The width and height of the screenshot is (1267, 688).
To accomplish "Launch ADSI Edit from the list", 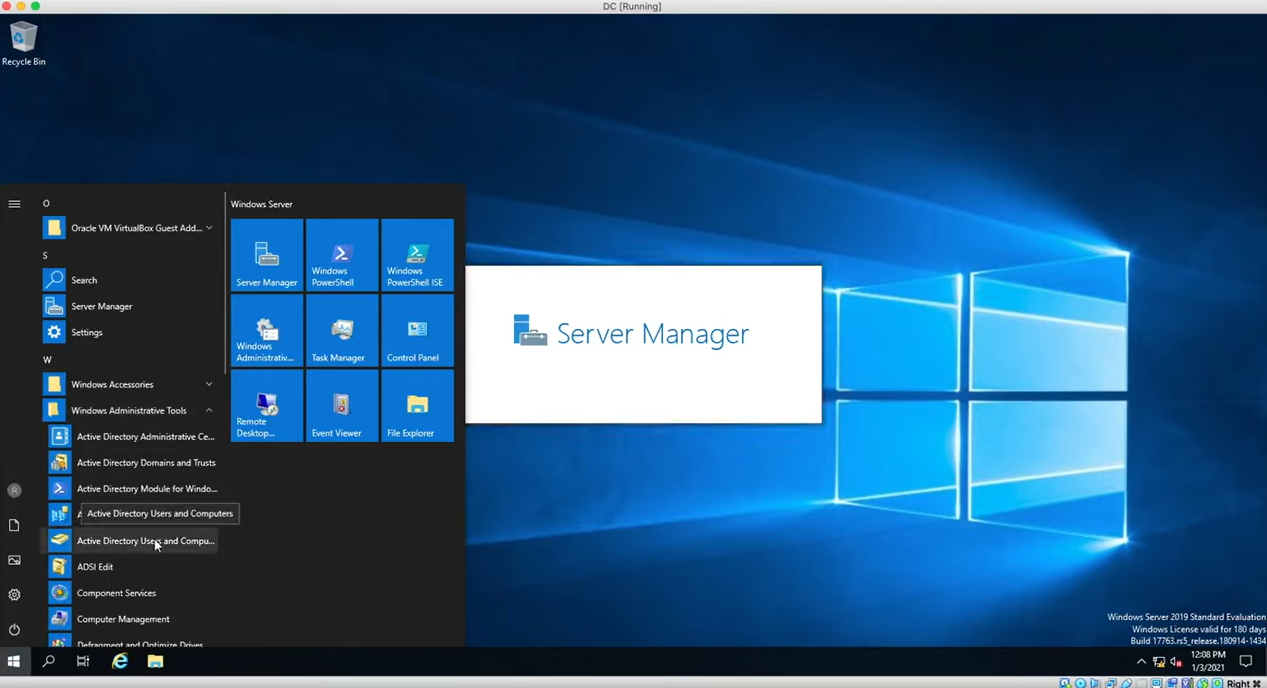I will click(132, 566).
